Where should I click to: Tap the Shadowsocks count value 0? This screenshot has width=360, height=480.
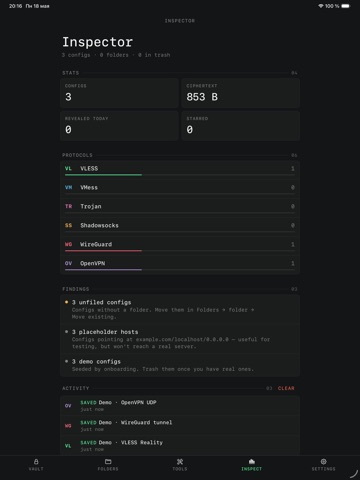point(293,226)
